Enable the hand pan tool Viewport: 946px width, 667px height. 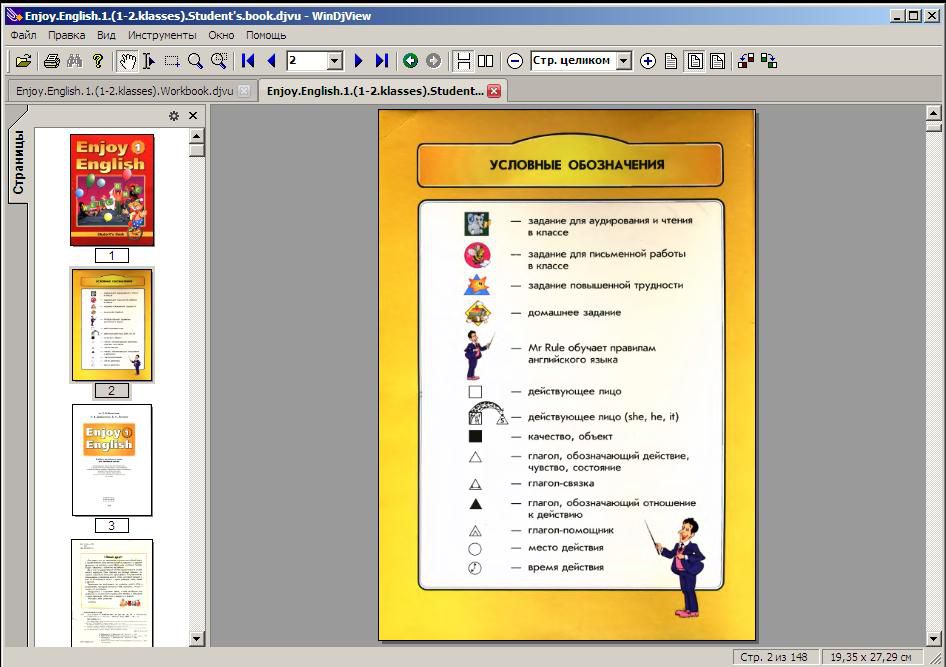click(127, 61)
